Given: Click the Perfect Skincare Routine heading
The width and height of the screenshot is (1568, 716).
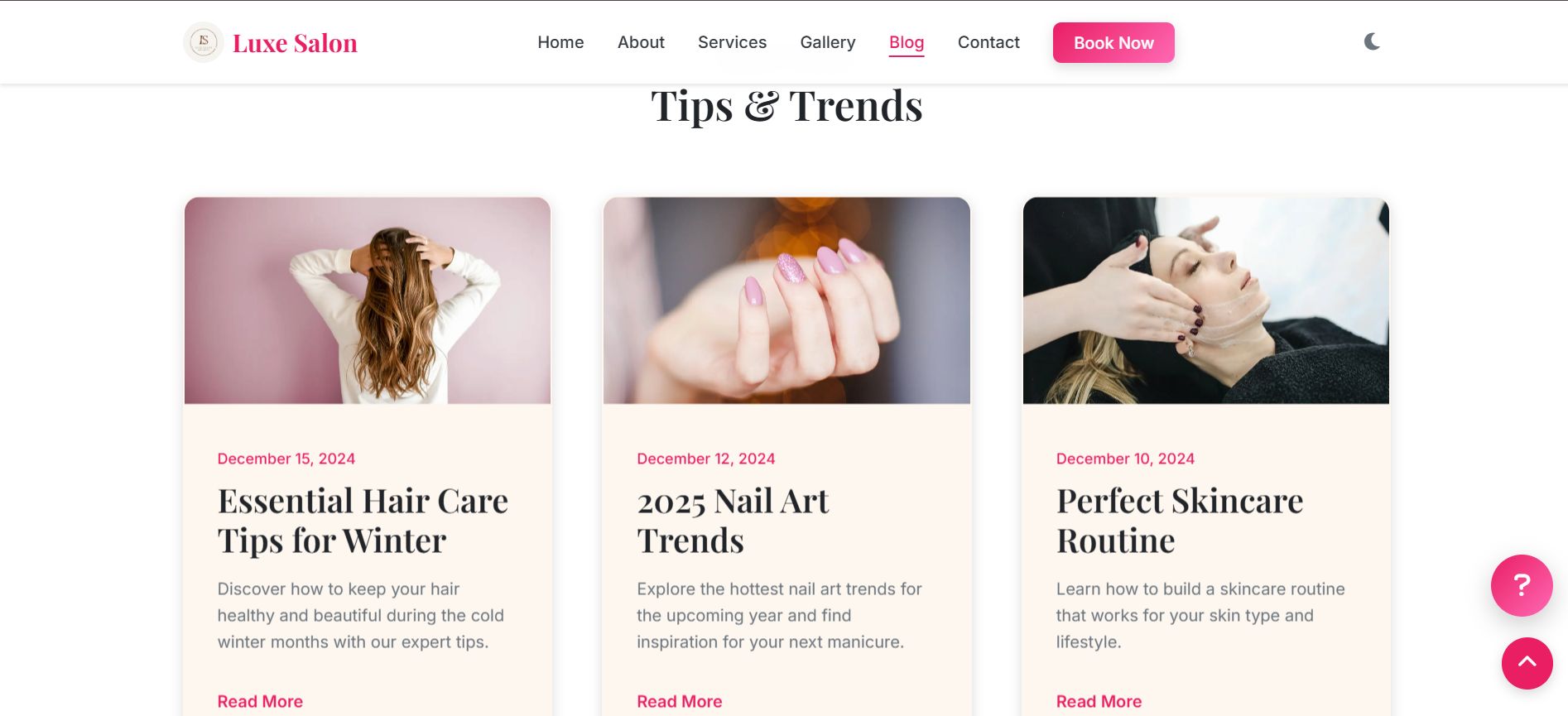Looking at the screenshot, I should [1180, 521].
